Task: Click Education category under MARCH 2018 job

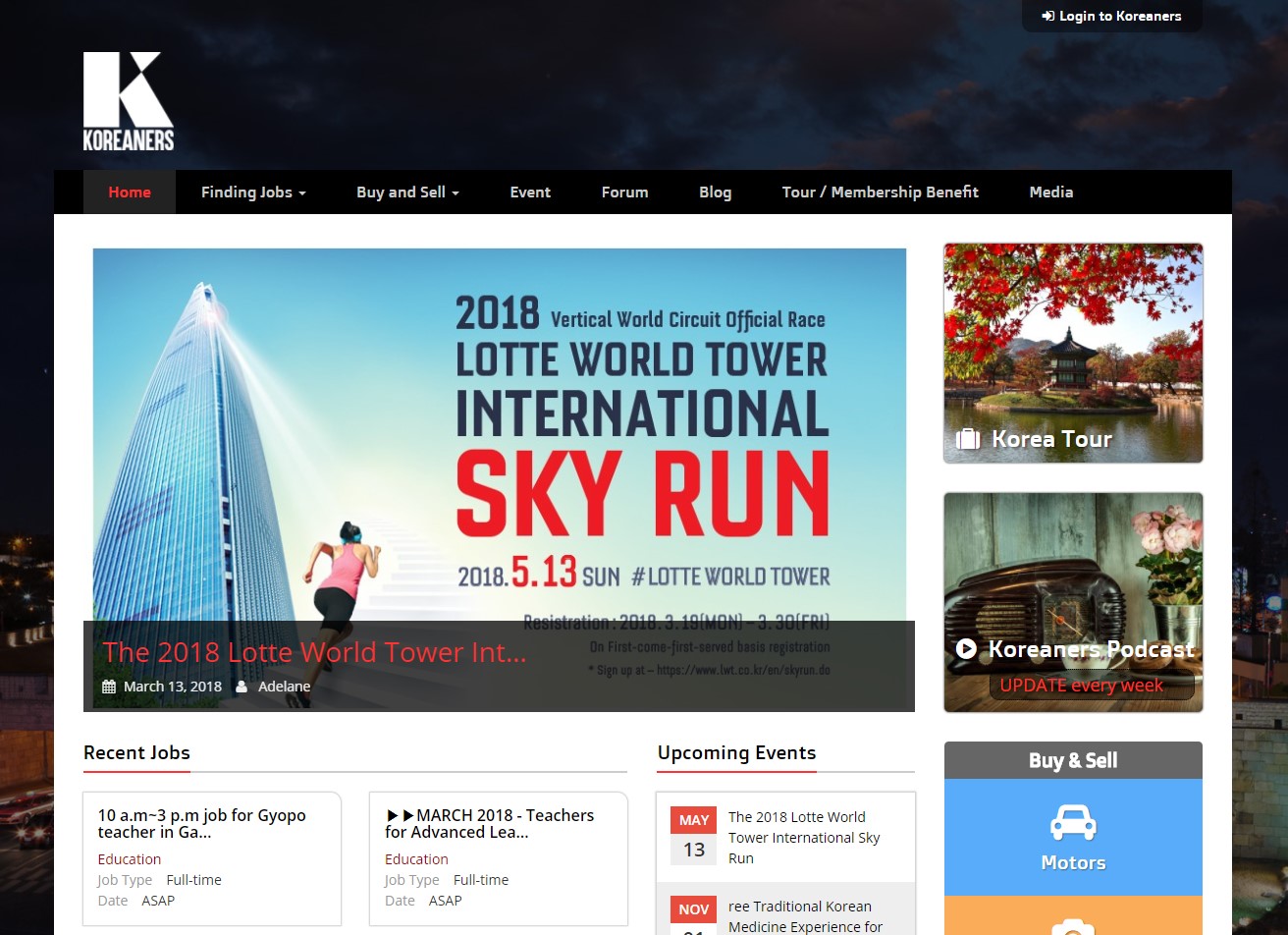Action: pyautogui.click(x=416, y=859)
